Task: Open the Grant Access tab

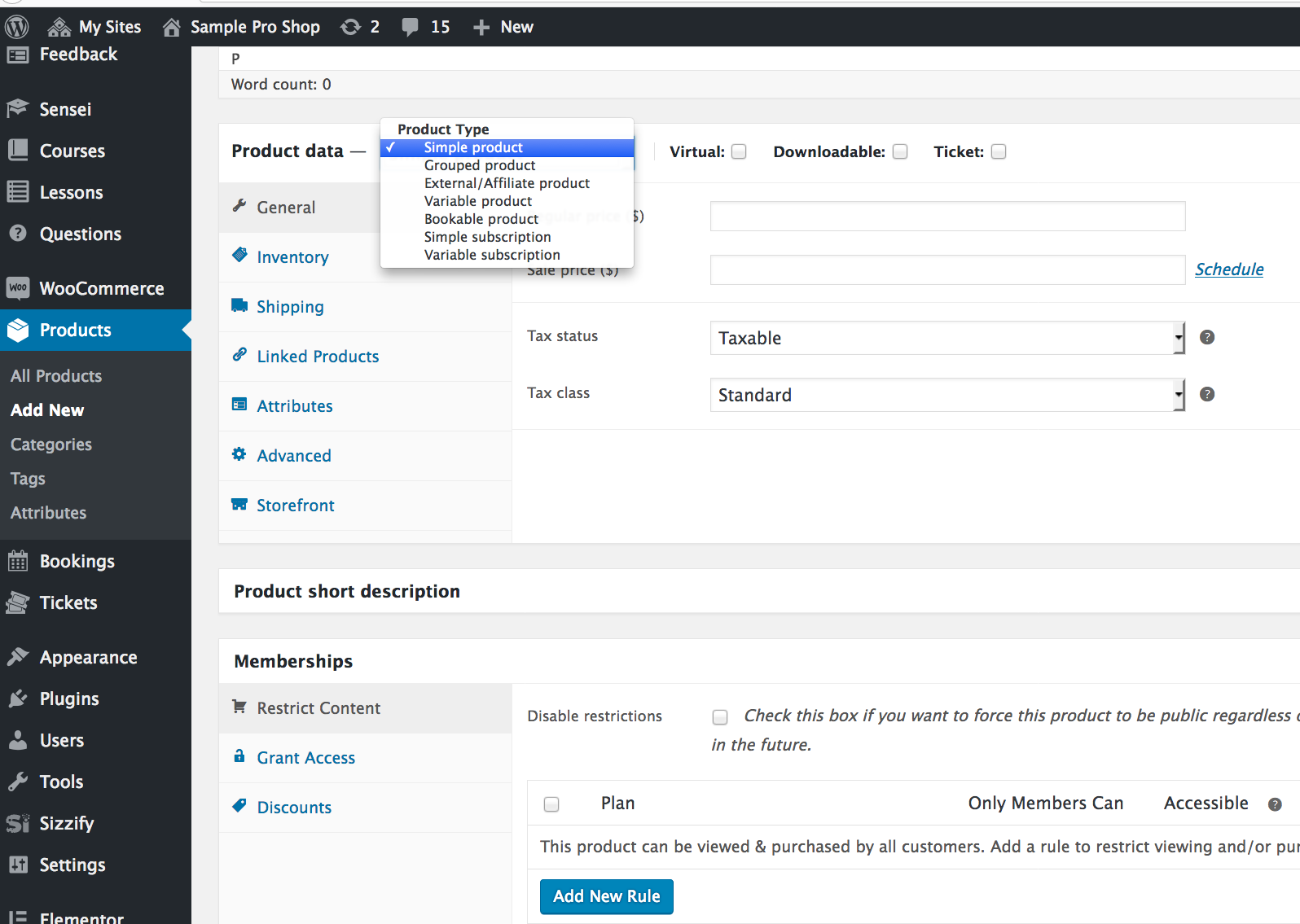Action: 365,758
